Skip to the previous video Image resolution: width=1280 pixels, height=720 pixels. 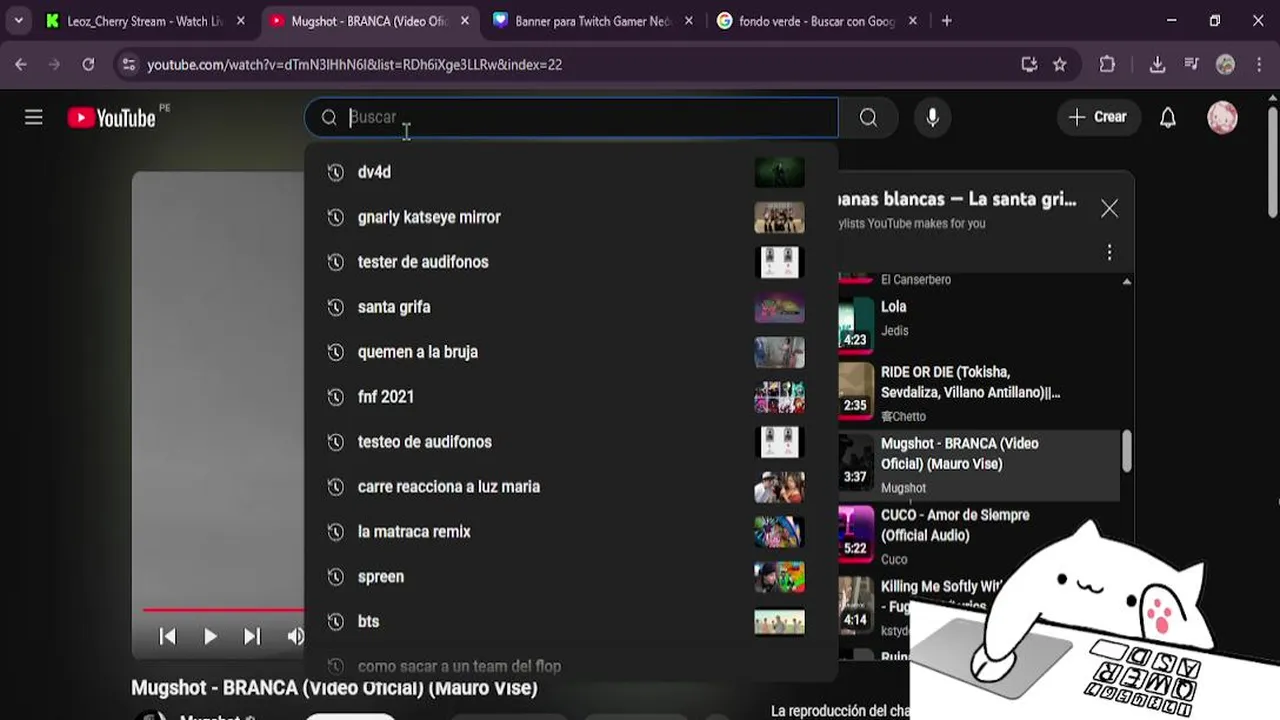click(x=168, y=636)
